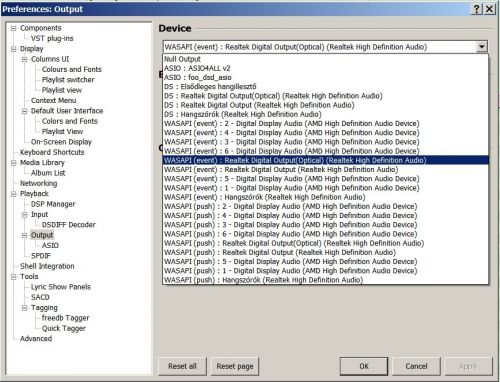Close the Preferences window
Viewport: 500px width, 382px height.
[x=489, y=9]
